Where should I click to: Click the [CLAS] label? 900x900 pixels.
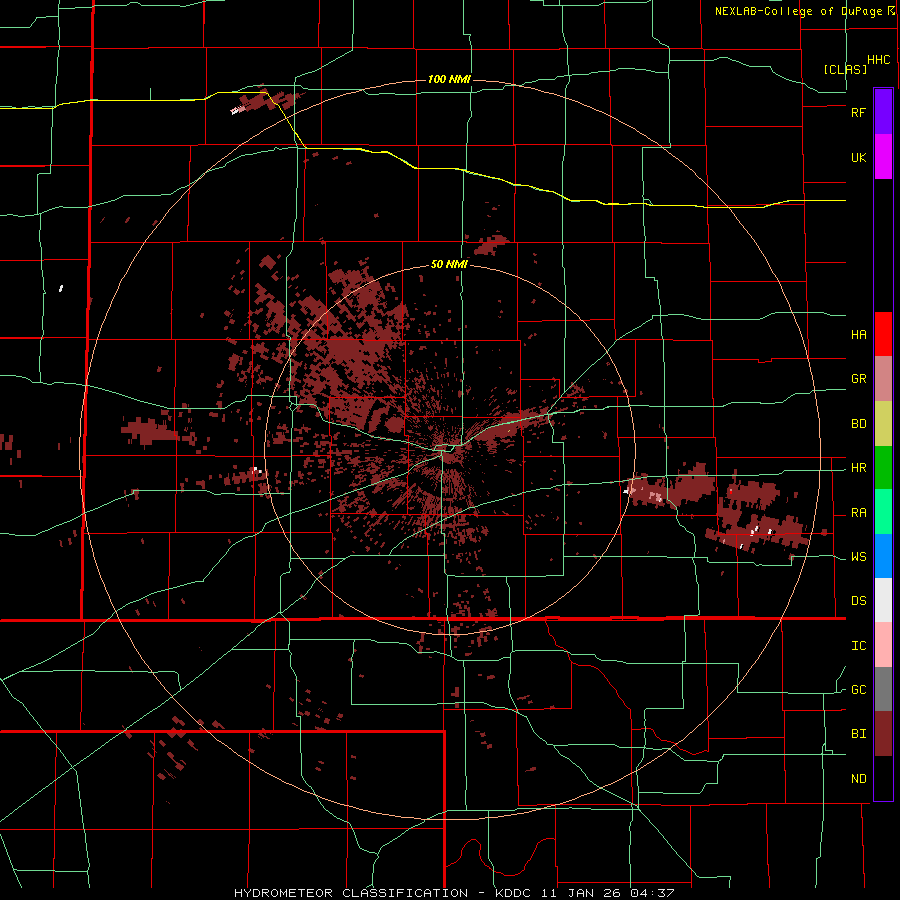coord(845,69)
